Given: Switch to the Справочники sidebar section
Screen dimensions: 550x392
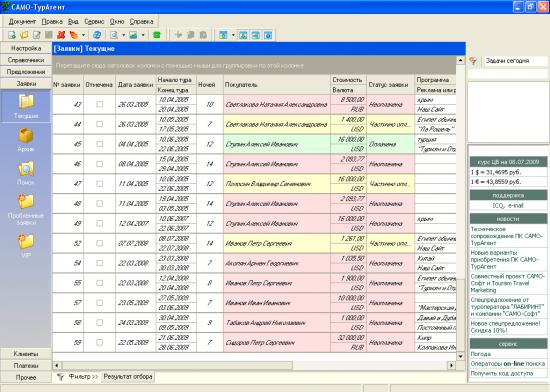Looking at the screenshot, I should click(26, 60).
